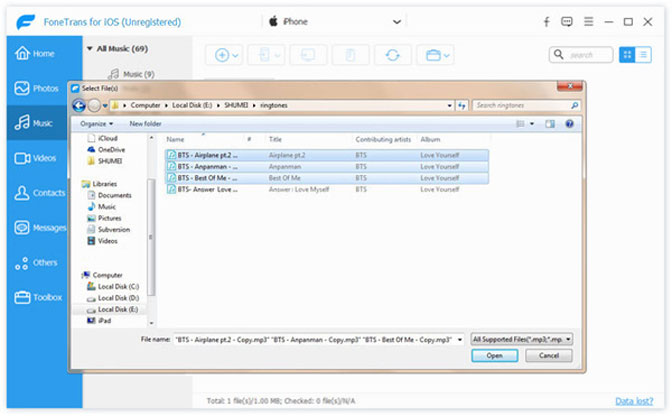This screenshot has width=672, height=416.
Task: Click the change view icon in dialog
Action: (x=520, y=124)
